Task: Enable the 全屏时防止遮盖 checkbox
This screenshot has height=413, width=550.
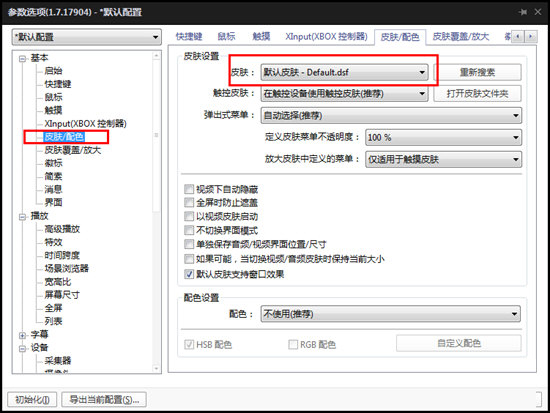Action: (x=189, y=202)
